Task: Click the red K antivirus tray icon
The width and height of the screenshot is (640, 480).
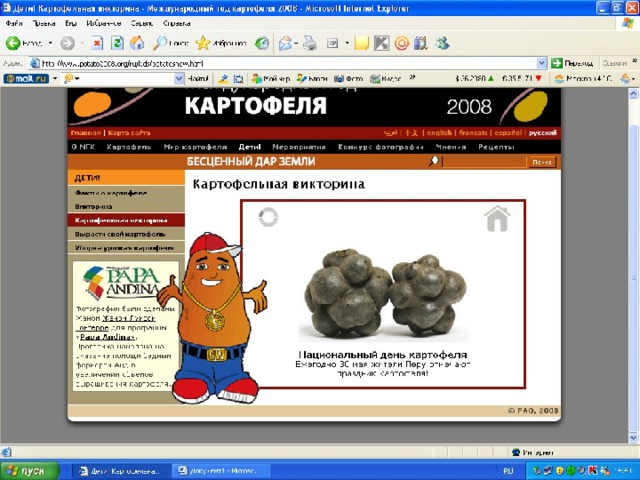Action: 594,471
